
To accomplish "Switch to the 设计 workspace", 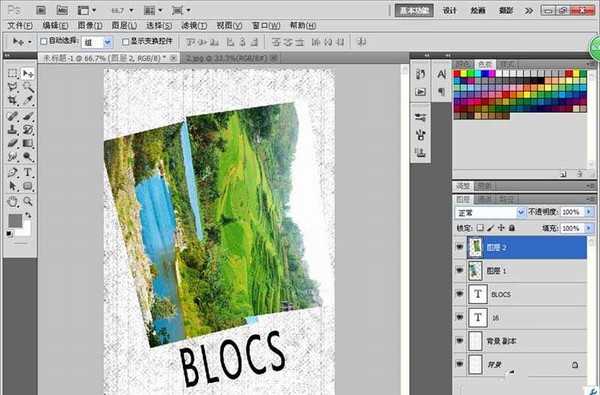I will (x=450, y=10).
